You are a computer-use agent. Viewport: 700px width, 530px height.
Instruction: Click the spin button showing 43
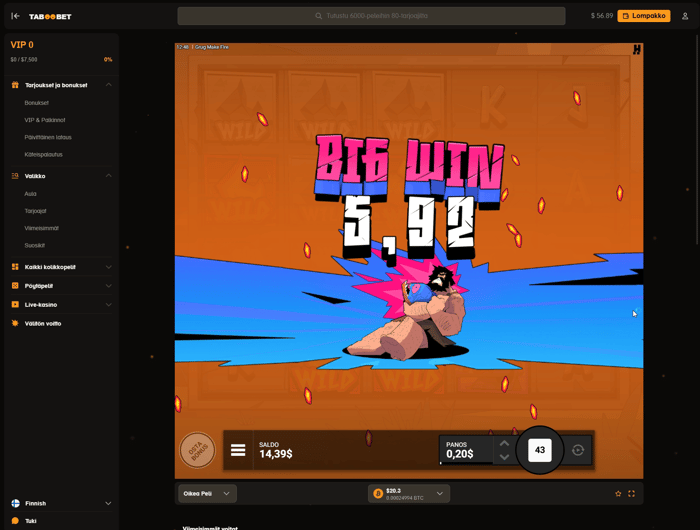pos(540,450)
